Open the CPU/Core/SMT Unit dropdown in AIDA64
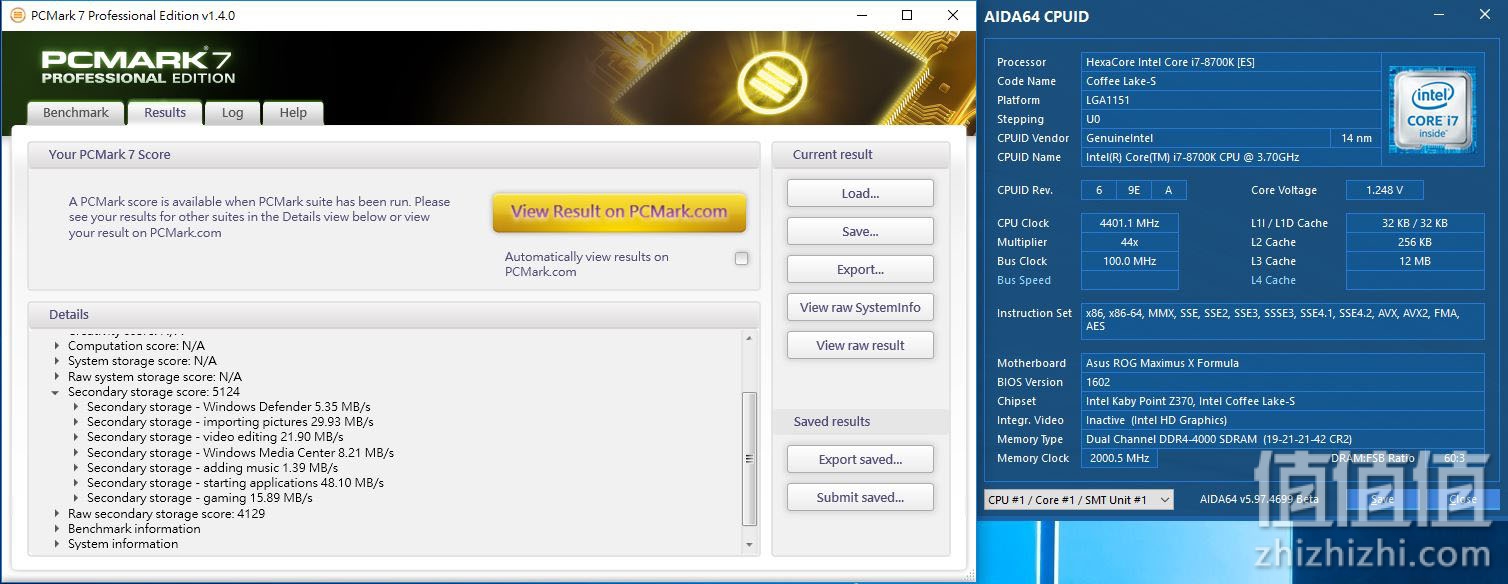The width and height of the screenshot is (1508, 584). (x=1079, y=499)
